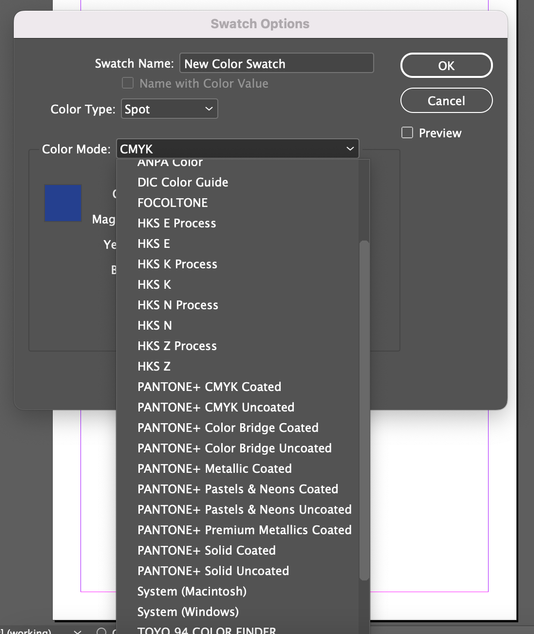Enable the Preview checkbox
This screenshot has height=634, width=534.
407,133
